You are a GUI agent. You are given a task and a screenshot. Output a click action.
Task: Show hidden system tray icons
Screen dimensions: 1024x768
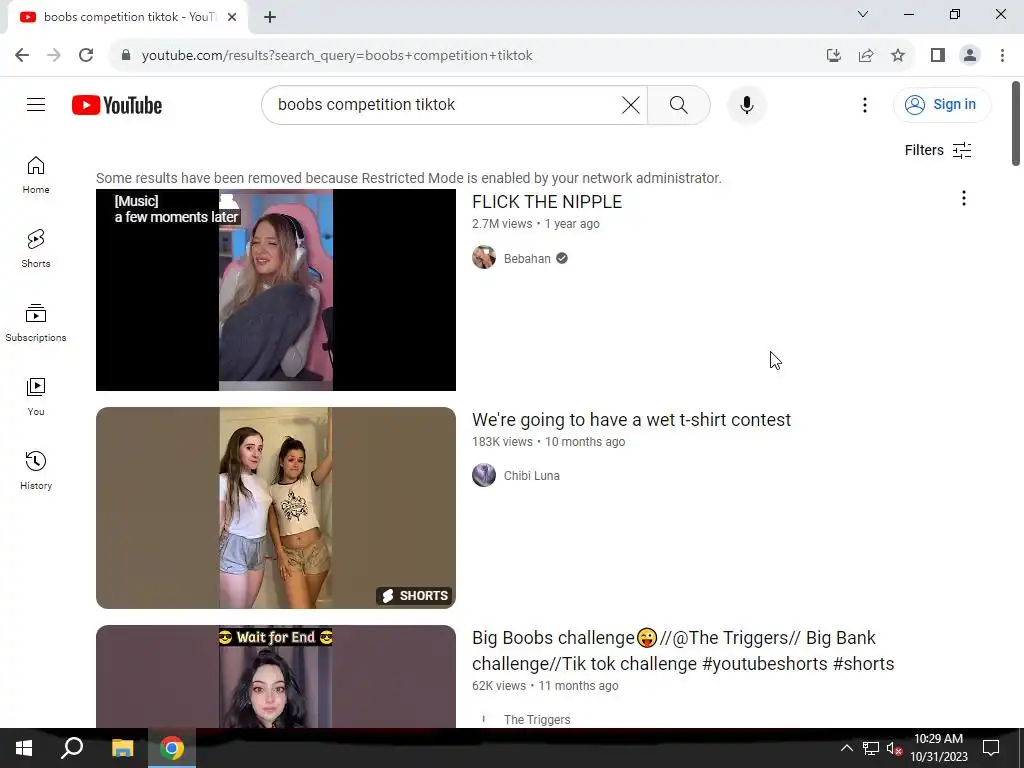[x=846, y=748]
